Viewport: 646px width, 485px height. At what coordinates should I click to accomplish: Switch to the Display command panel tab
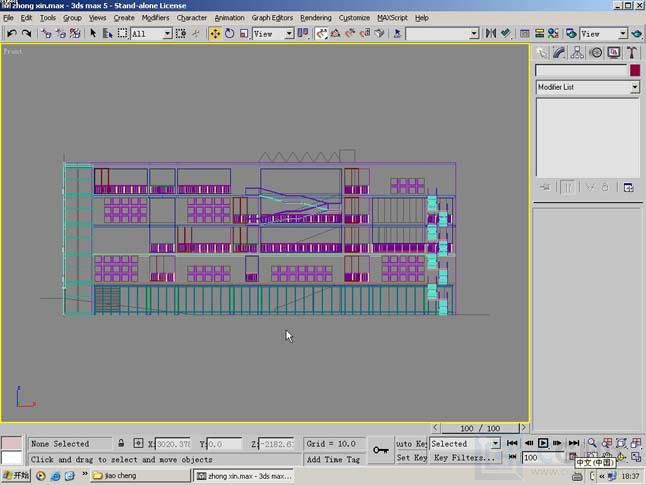614,53
